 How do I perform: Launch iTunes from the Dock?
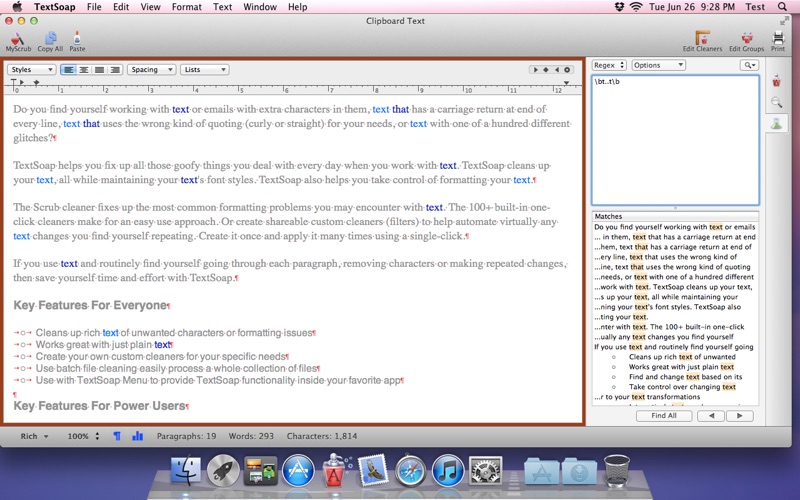tap(448, 470)
